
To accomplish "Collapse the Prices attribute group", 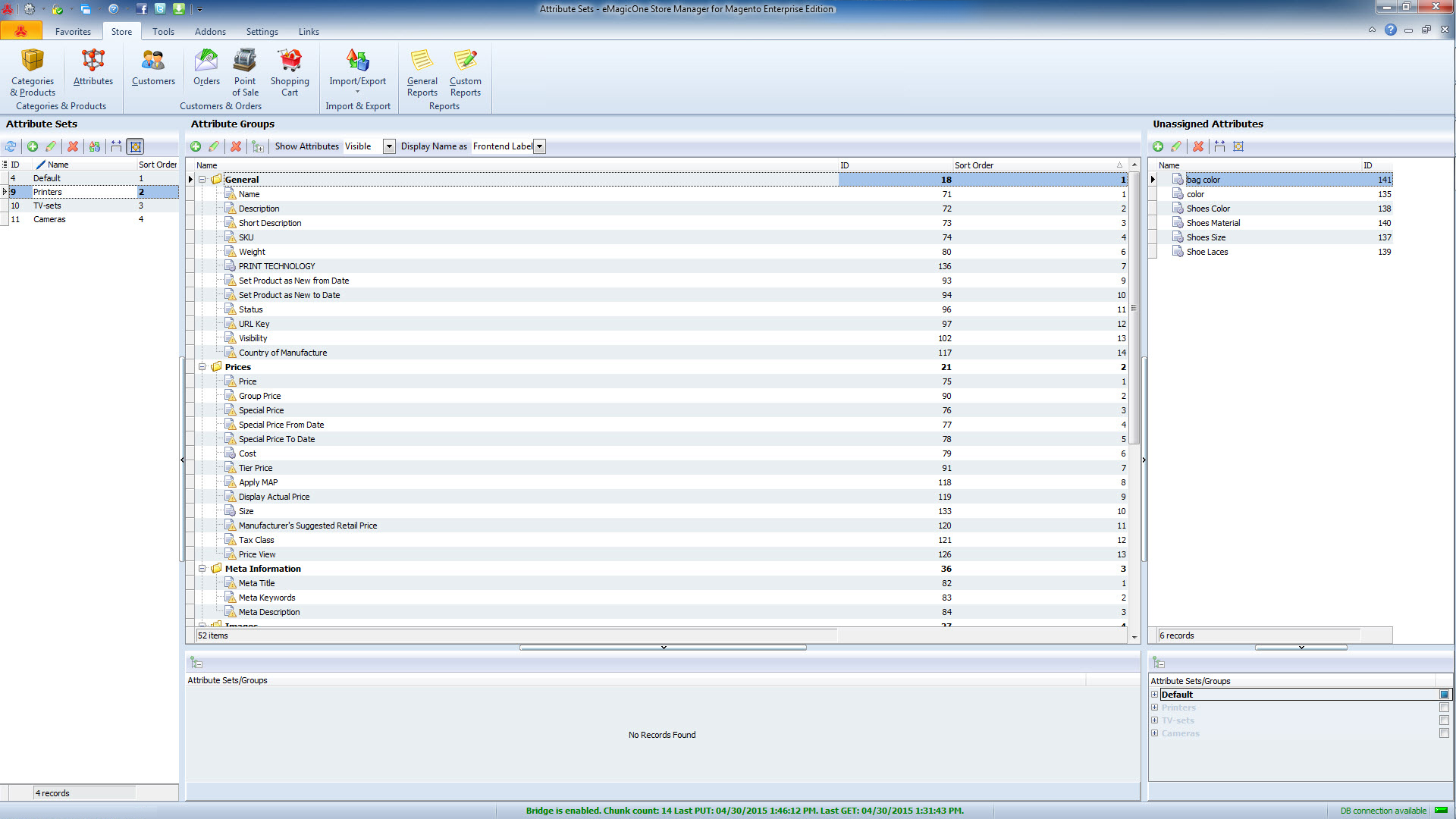I will [202, 367].
